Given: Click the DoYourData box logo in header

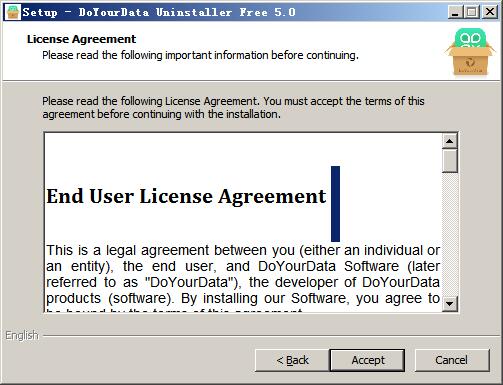Looking at the screenshot, I should click(x=470, y=52).
